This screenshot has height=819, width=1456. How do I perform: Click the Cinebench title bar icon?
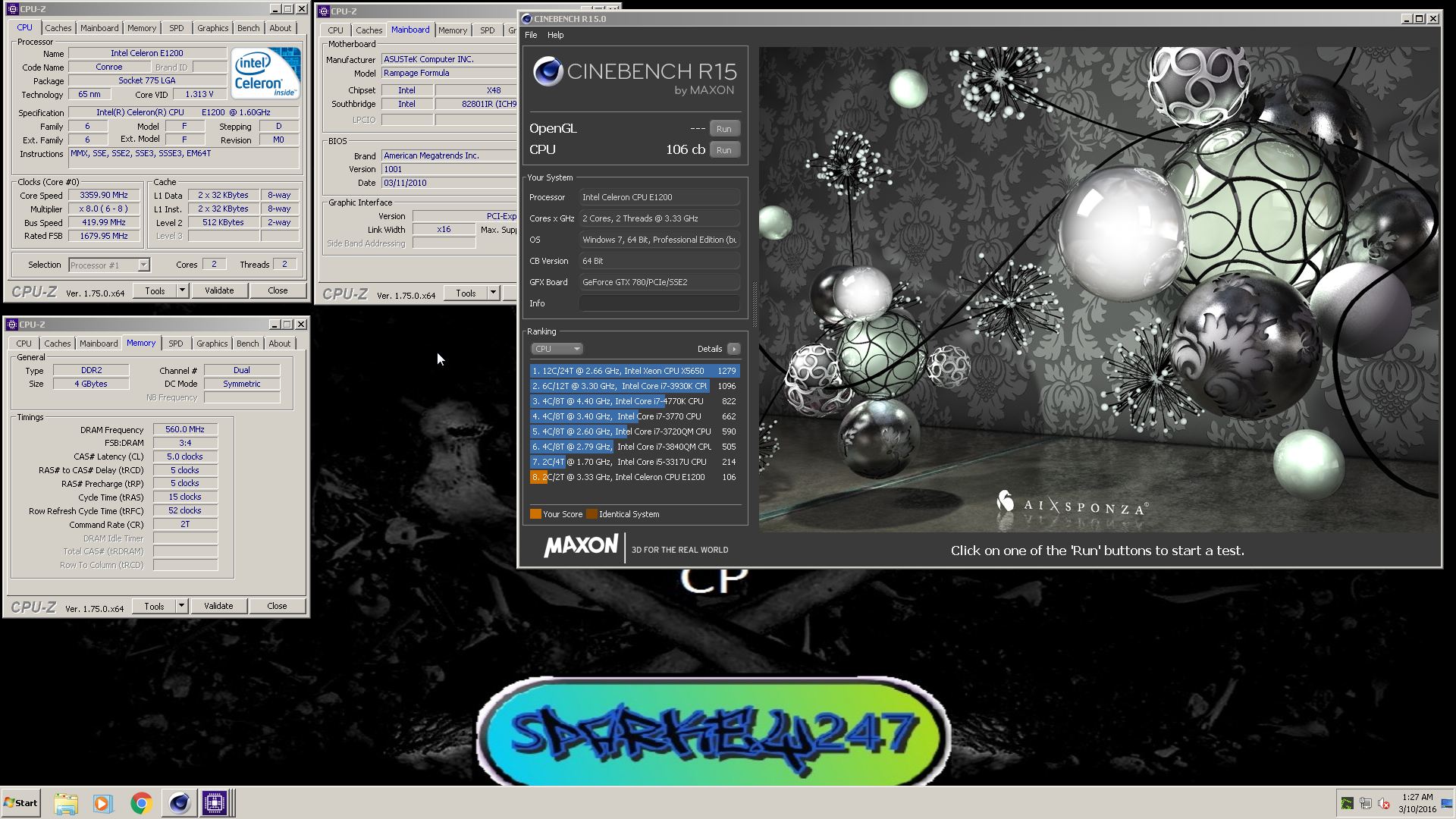pos(527,19)
